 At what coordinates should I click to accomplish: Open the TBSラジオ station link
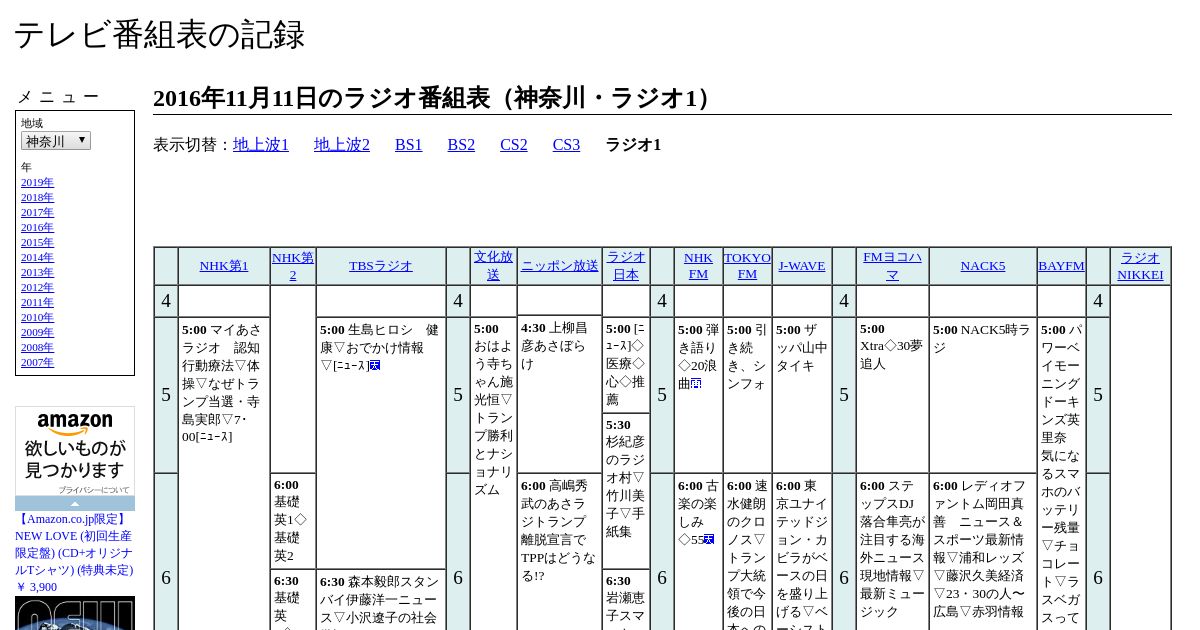[381, 266]
